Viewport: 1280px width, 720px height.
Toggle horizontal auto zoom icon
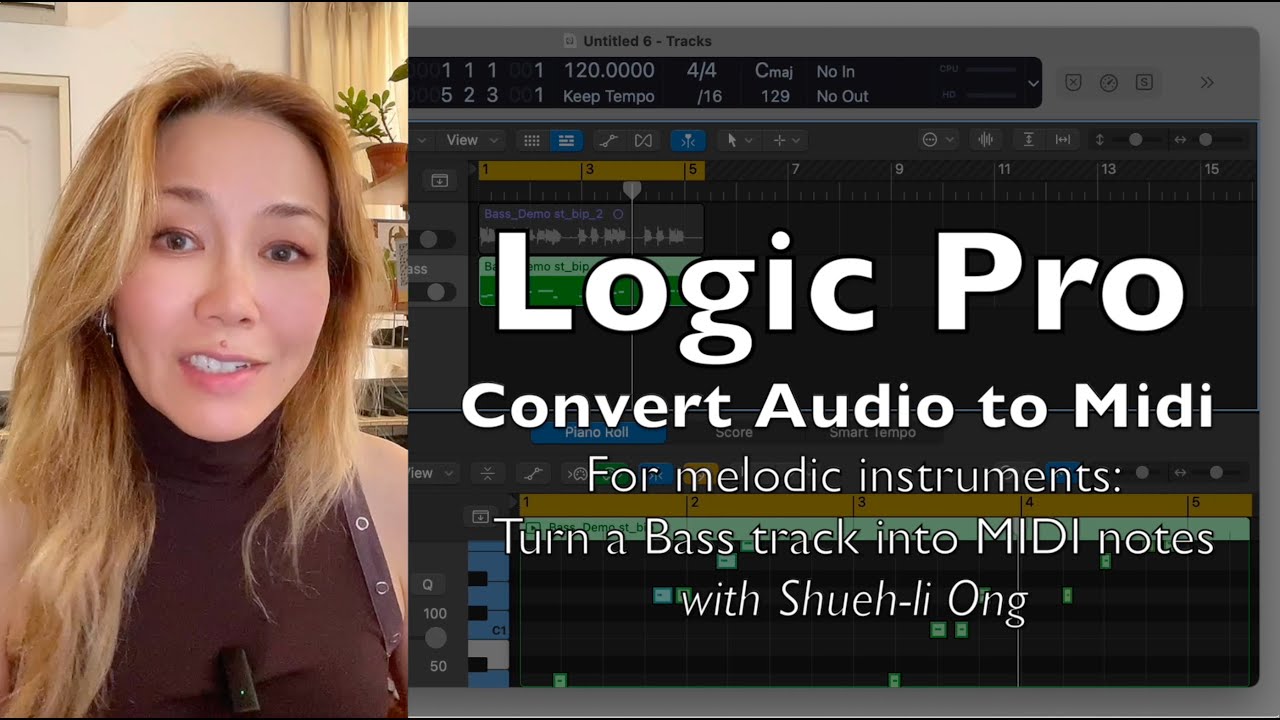[x=1063, y=140]
